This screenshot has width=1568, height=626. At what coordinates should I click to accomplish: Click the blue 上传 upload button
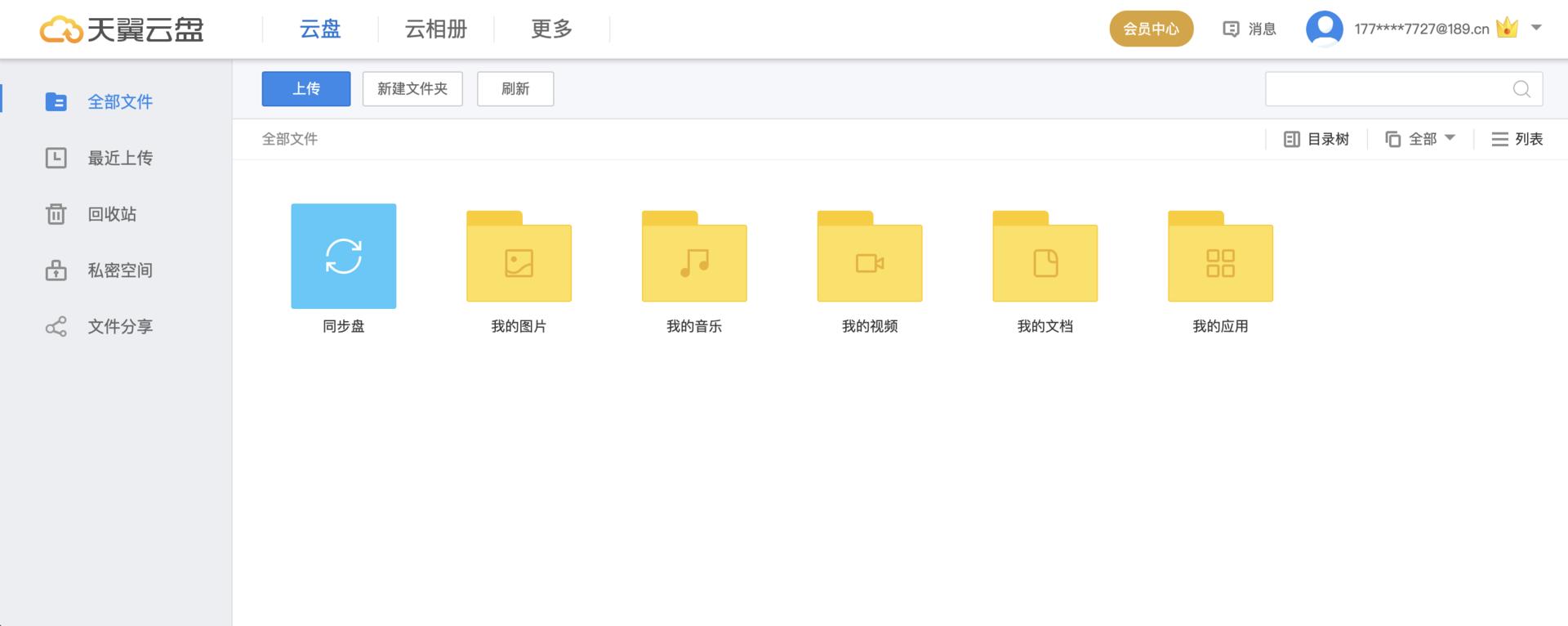[x=306, y=89]
